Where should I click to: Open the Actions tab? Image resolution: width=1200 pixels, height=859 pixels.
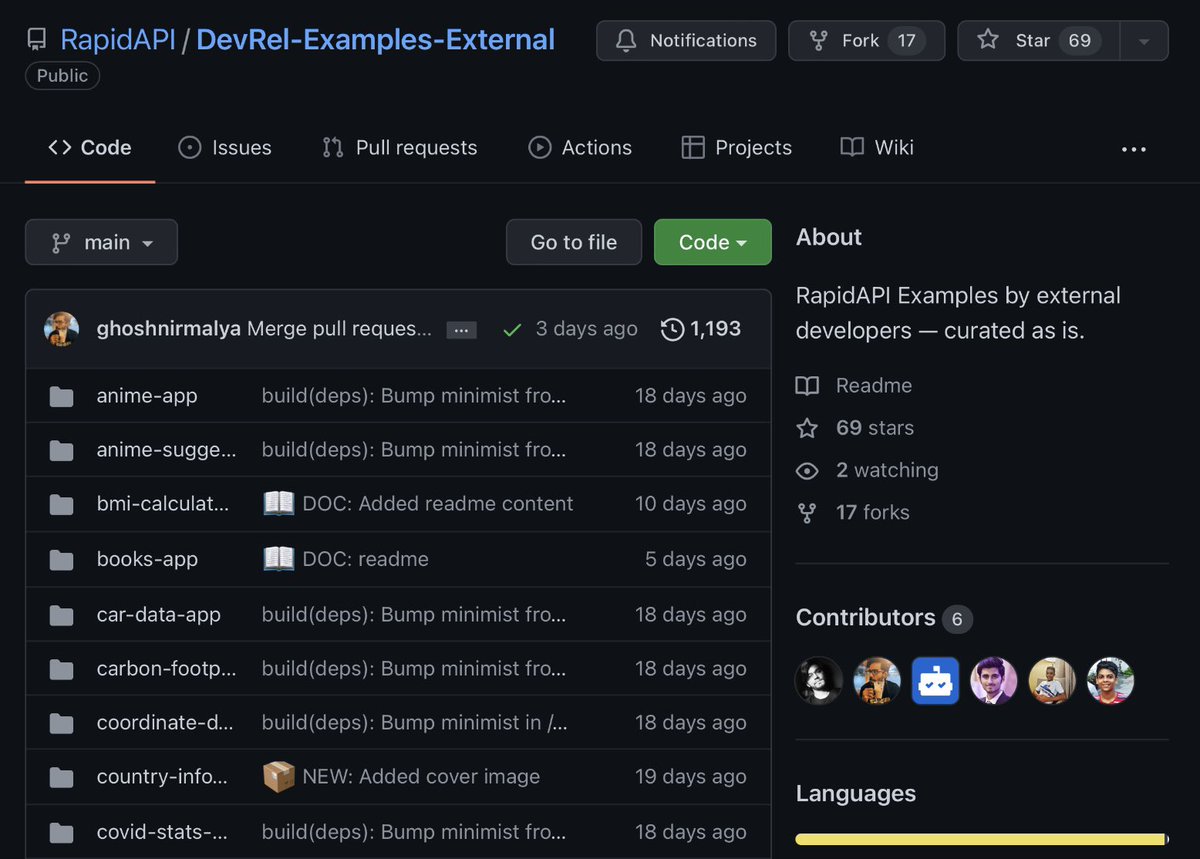(x=580, y=148)
